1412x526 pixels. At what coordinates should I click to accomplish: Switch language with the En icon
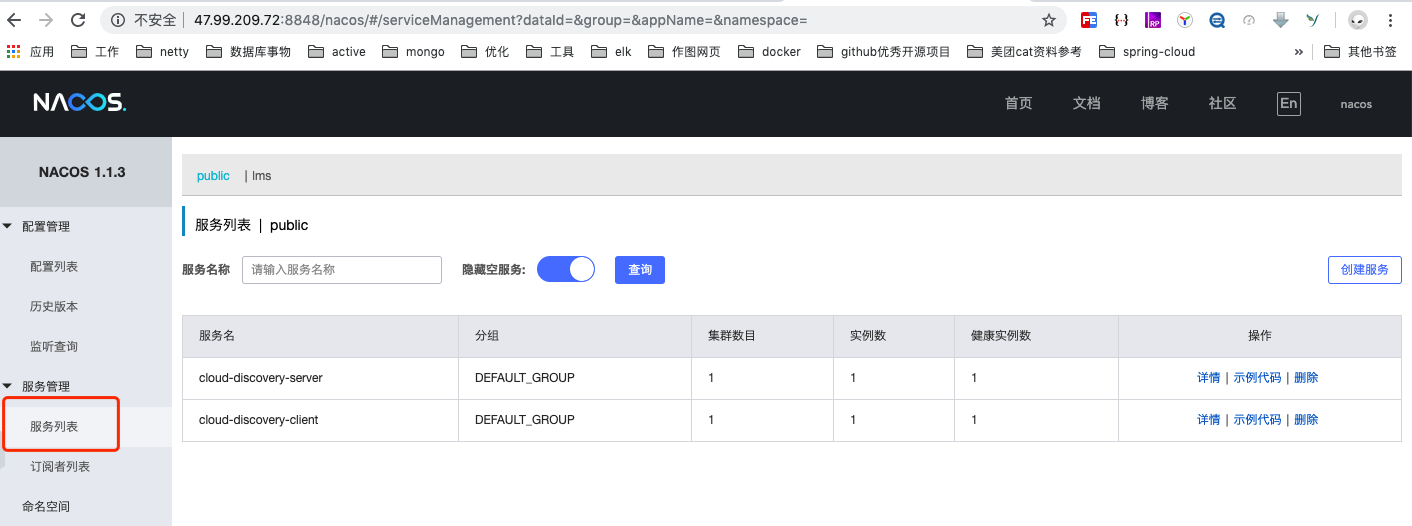click(1289, 103)
